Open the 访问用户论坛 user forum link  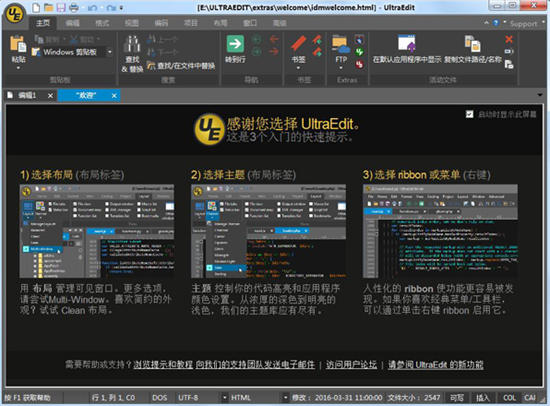(x=351, y=365)
